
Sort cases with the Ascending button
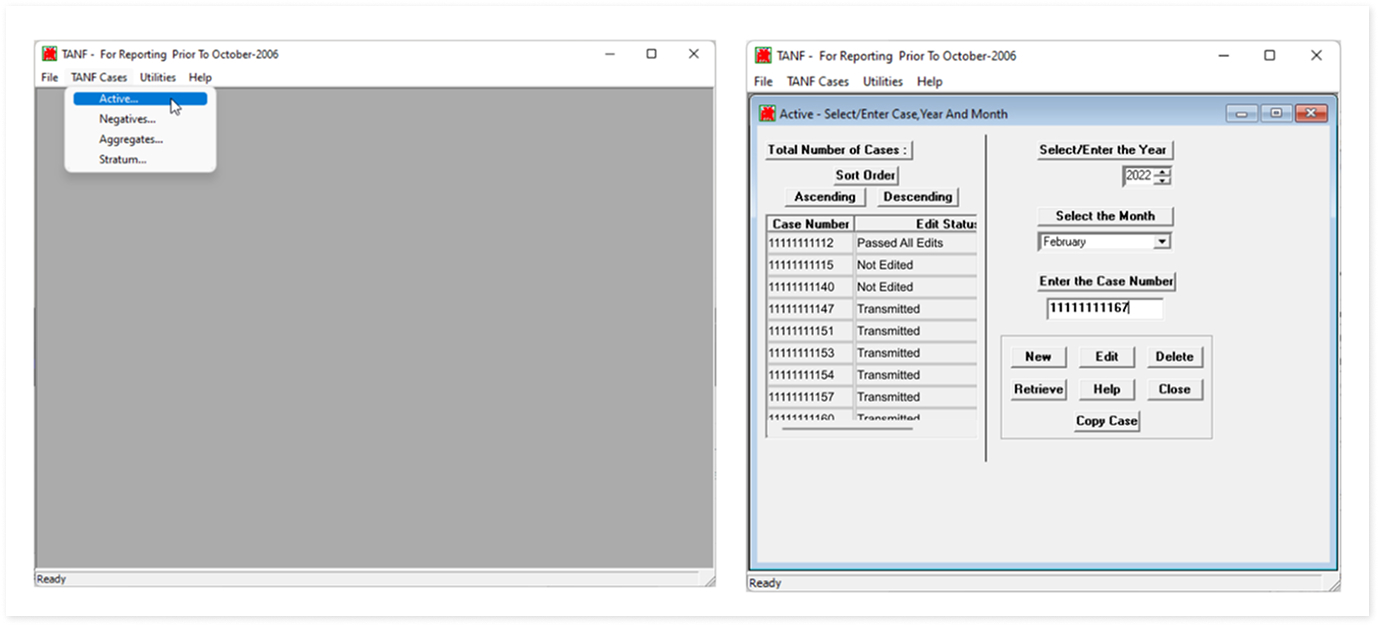coord(825,197)
